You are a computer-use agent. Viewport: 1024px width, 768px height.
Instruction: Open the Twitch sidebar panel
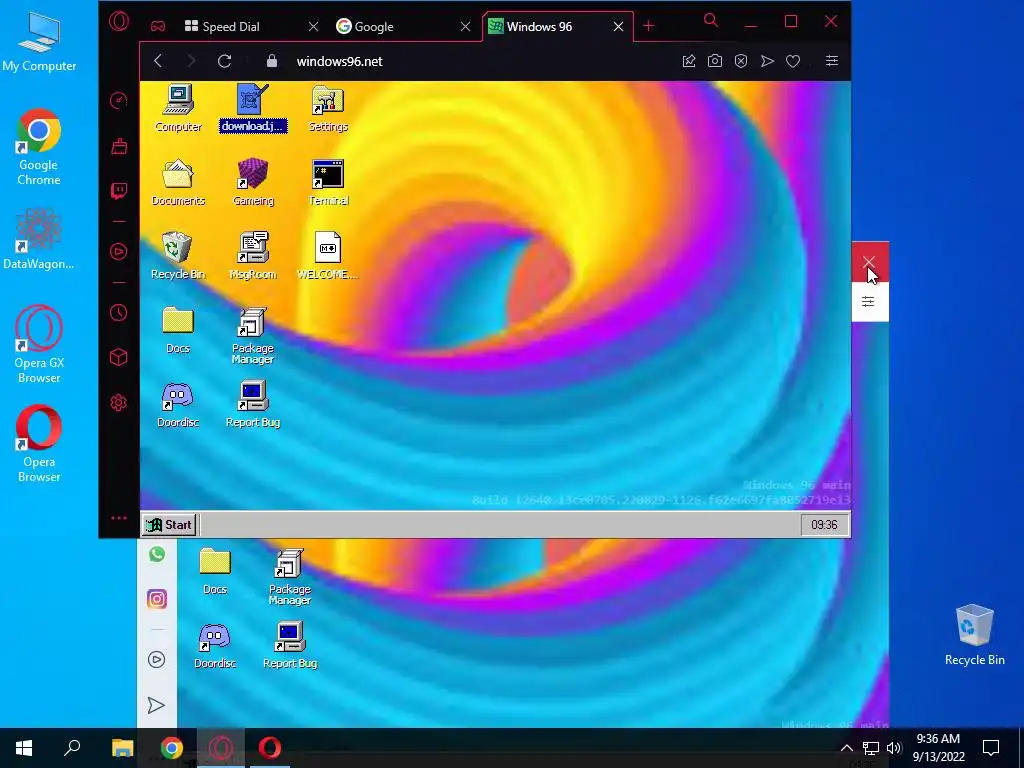click(x=119, y=191)
